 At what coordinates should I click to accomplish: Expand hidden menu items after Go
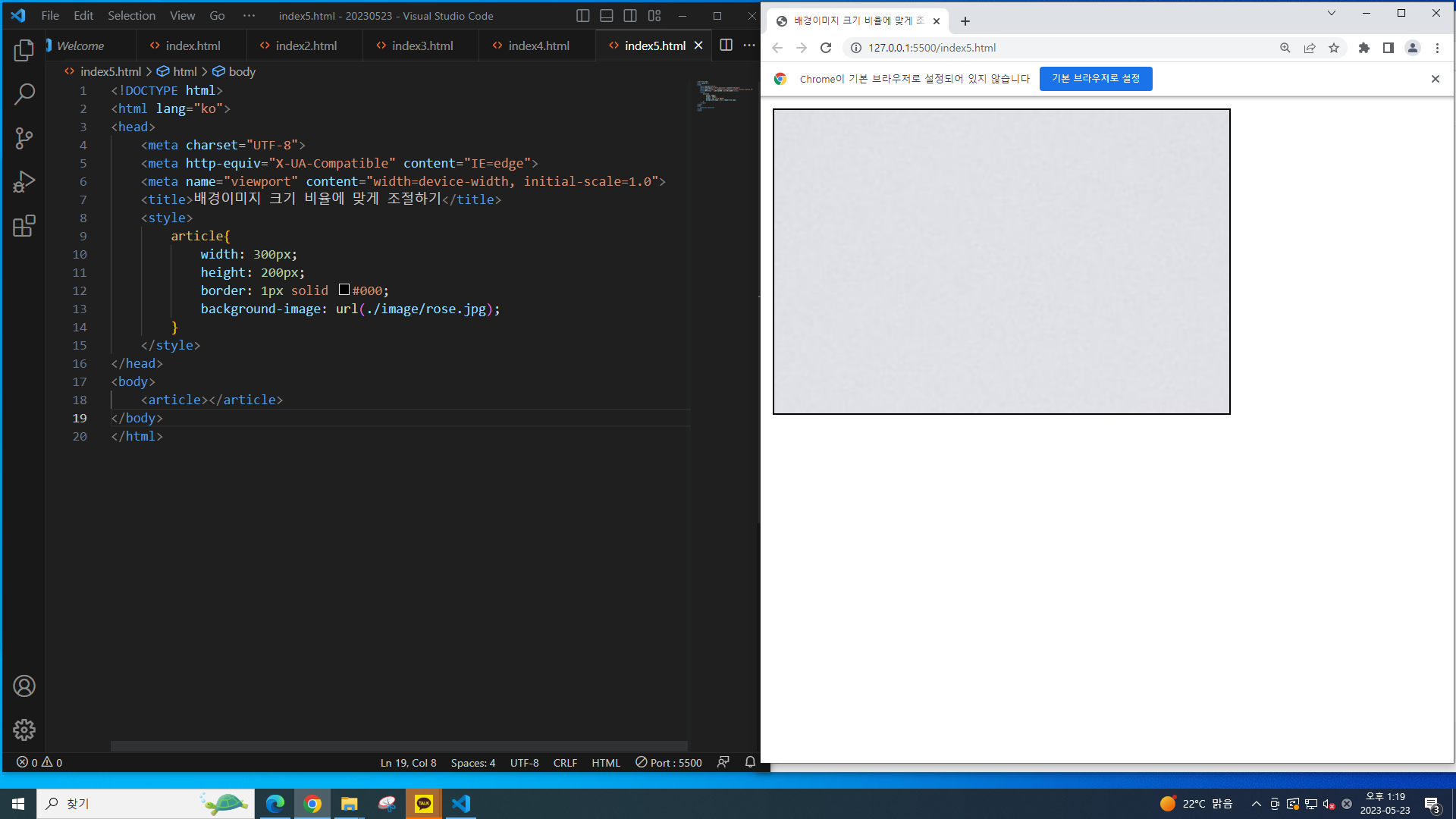coord(249,16)
